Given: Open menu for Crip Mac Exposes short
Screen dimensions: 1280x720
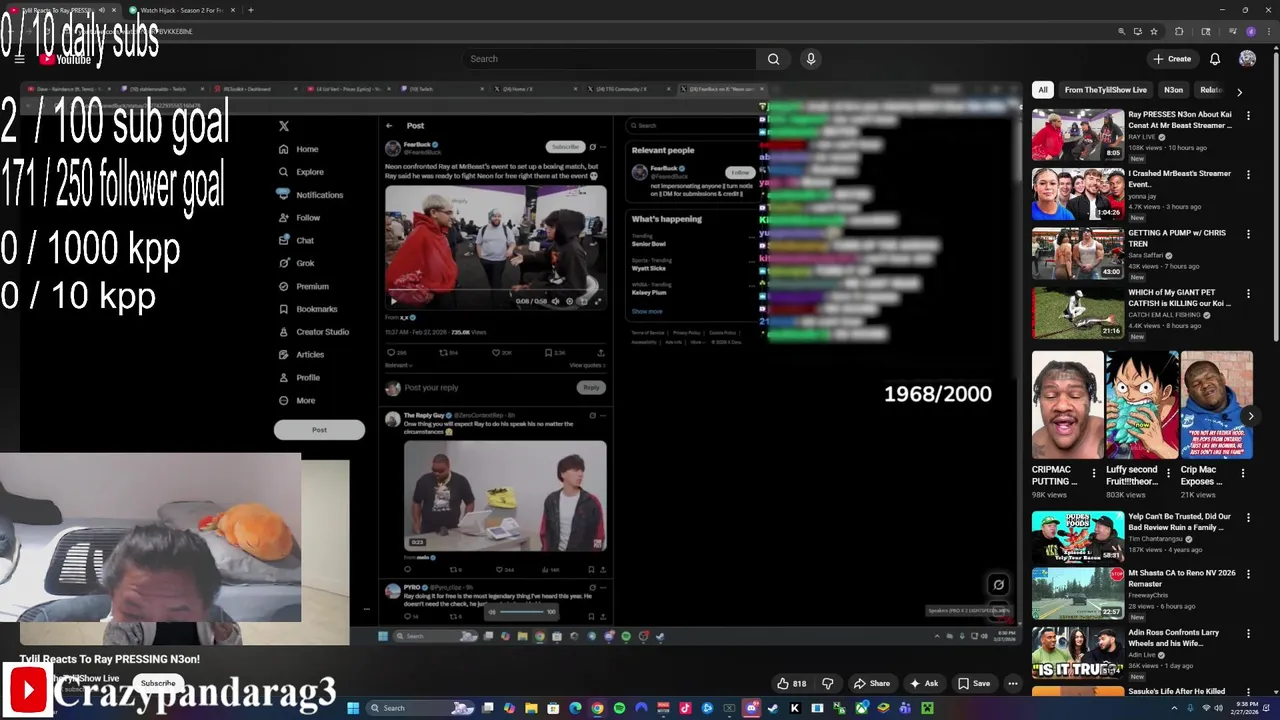Looking at the screenshot, I should coord(1243,473).
